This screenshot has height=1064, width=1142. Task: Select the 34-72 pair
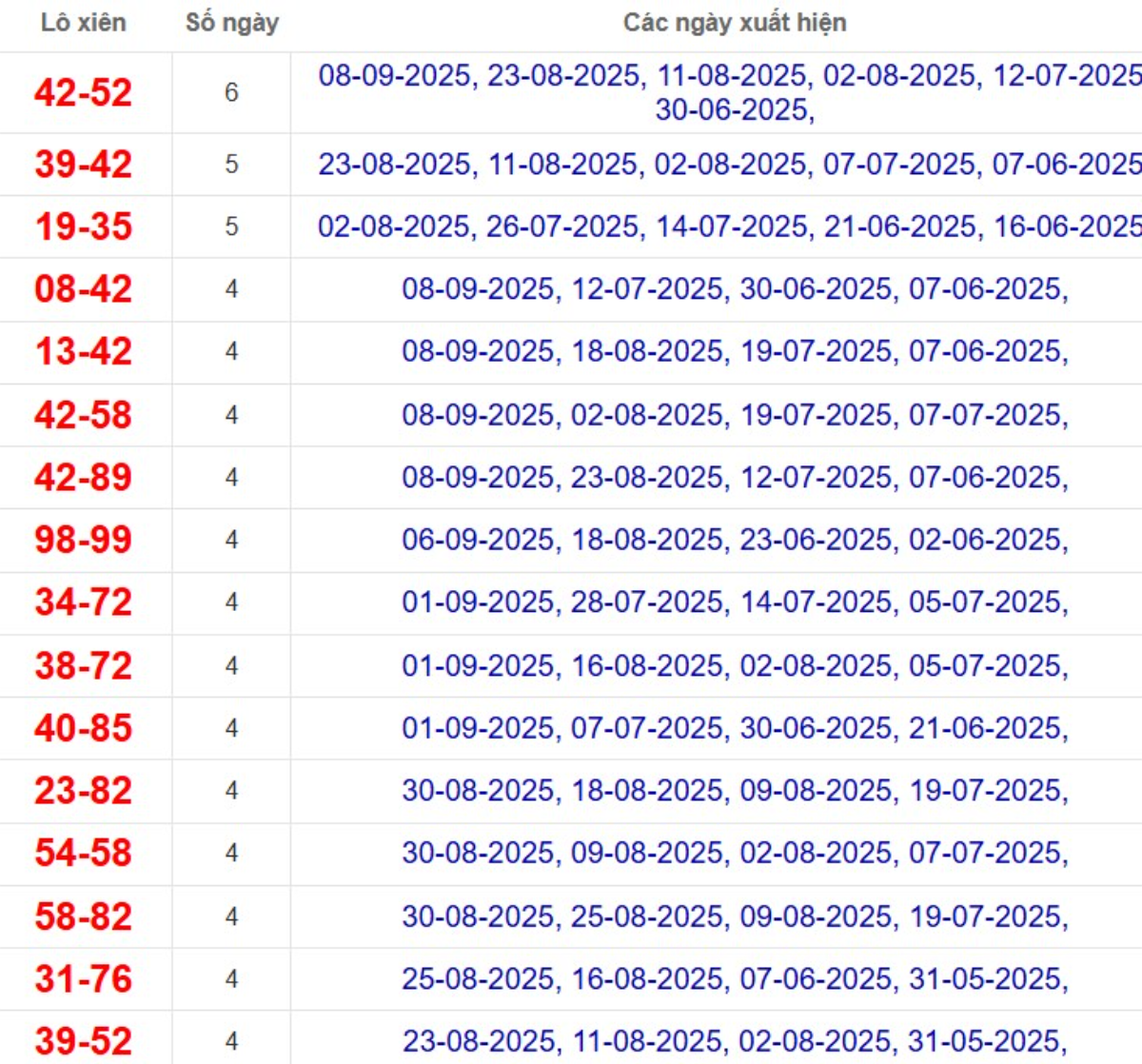[84, 601]
